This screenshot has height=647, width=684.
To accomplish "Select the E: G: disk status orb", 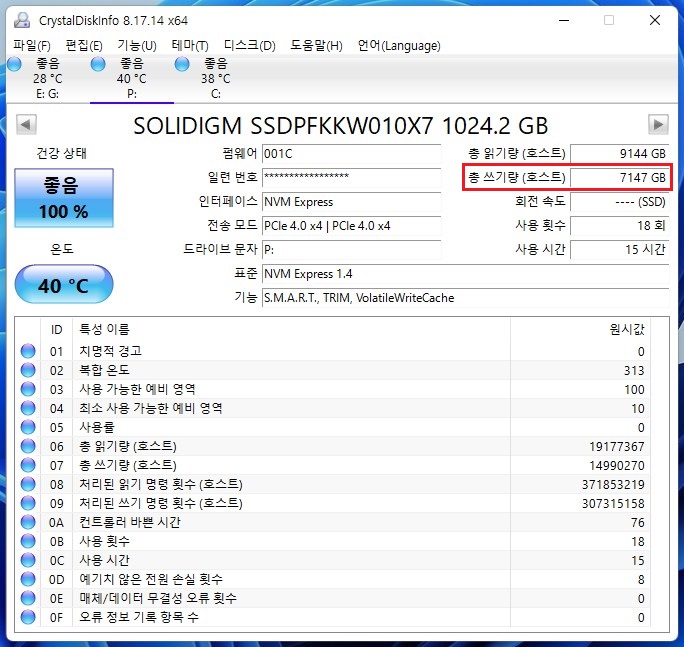I will pyautogui.click(x=14, y=64).
